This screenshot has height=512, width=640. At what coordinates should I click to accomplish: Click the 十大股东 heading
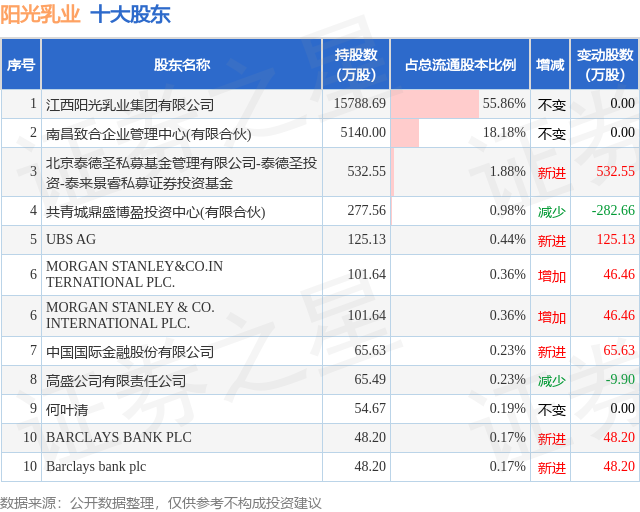[131, 14]
